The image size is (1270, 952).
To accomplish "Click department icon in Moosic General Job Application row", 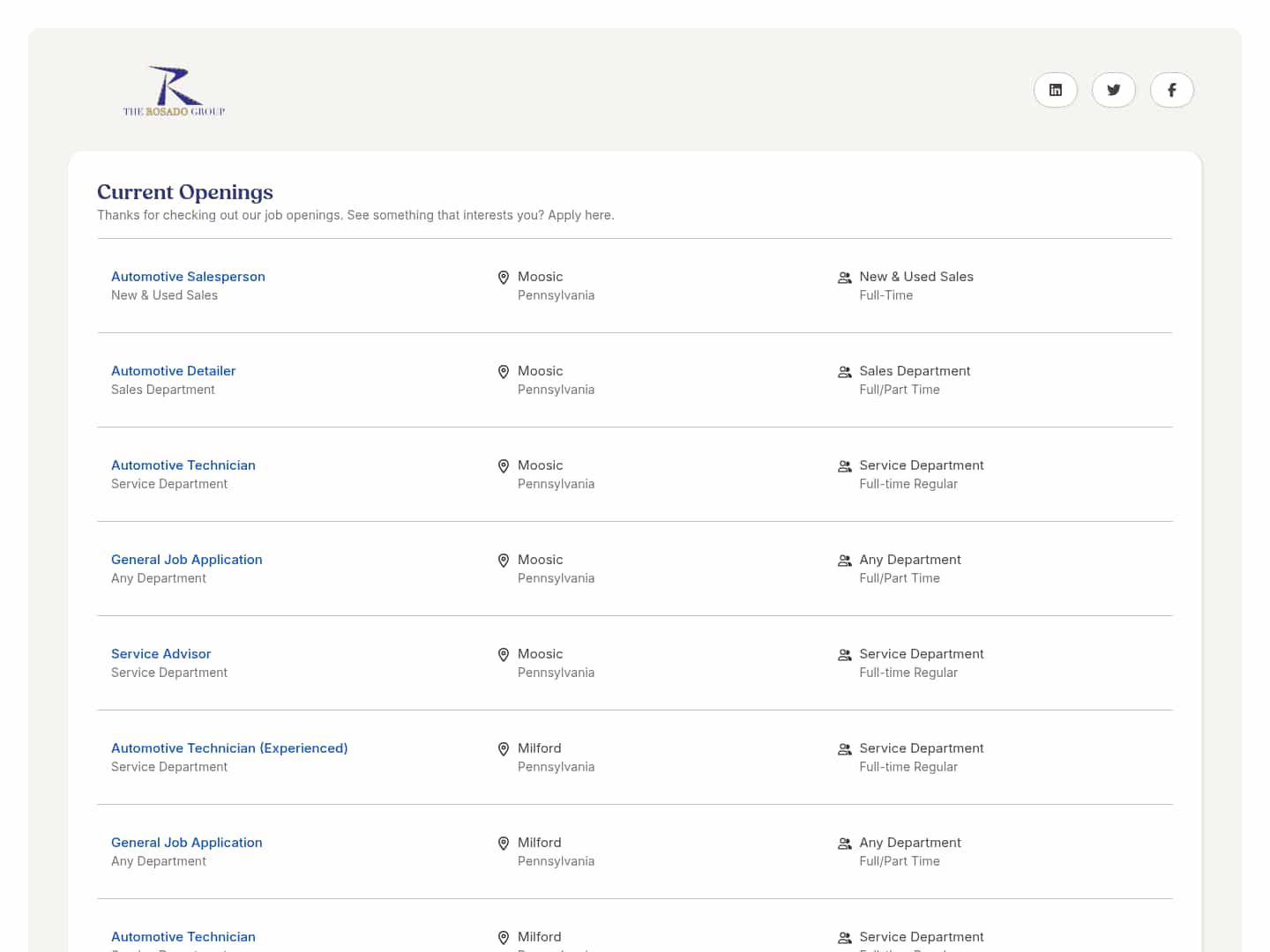I will pyautogui.click(x=844, y=561).
